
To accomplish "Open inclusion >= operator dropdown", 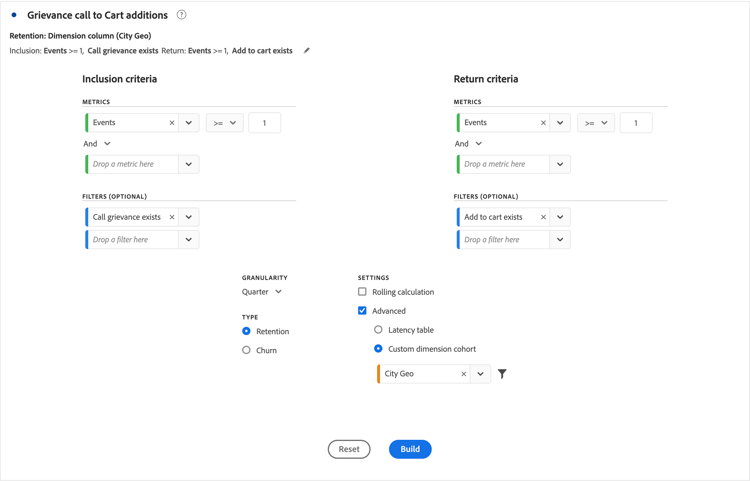I will (x=225, y=123).
